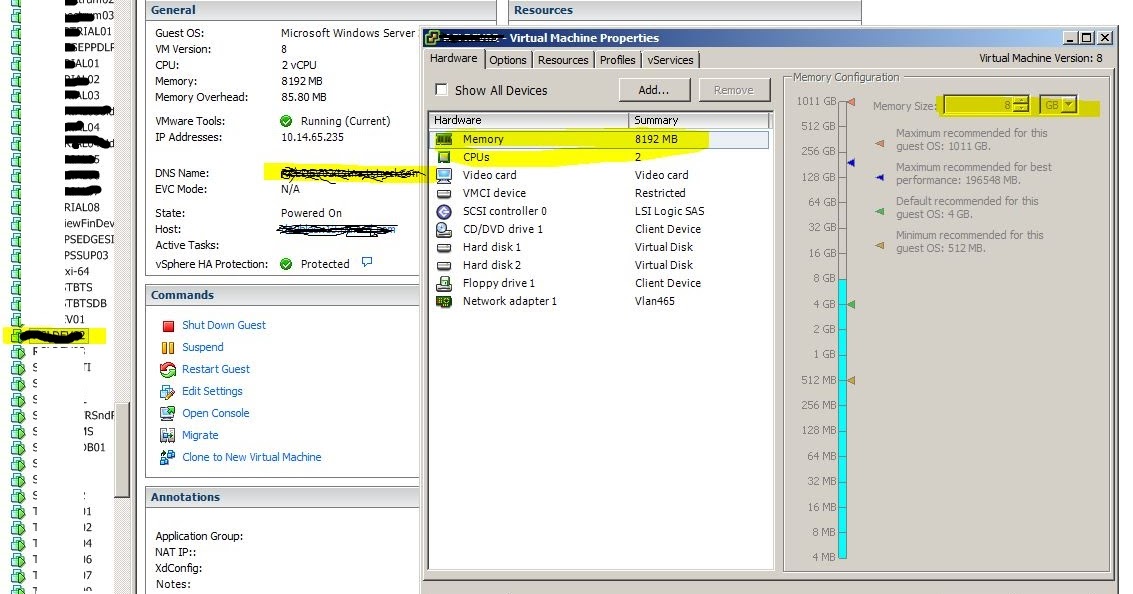Click the Hard disk 1 icon
1133x594 pixels.
click(x=444, y=247)
